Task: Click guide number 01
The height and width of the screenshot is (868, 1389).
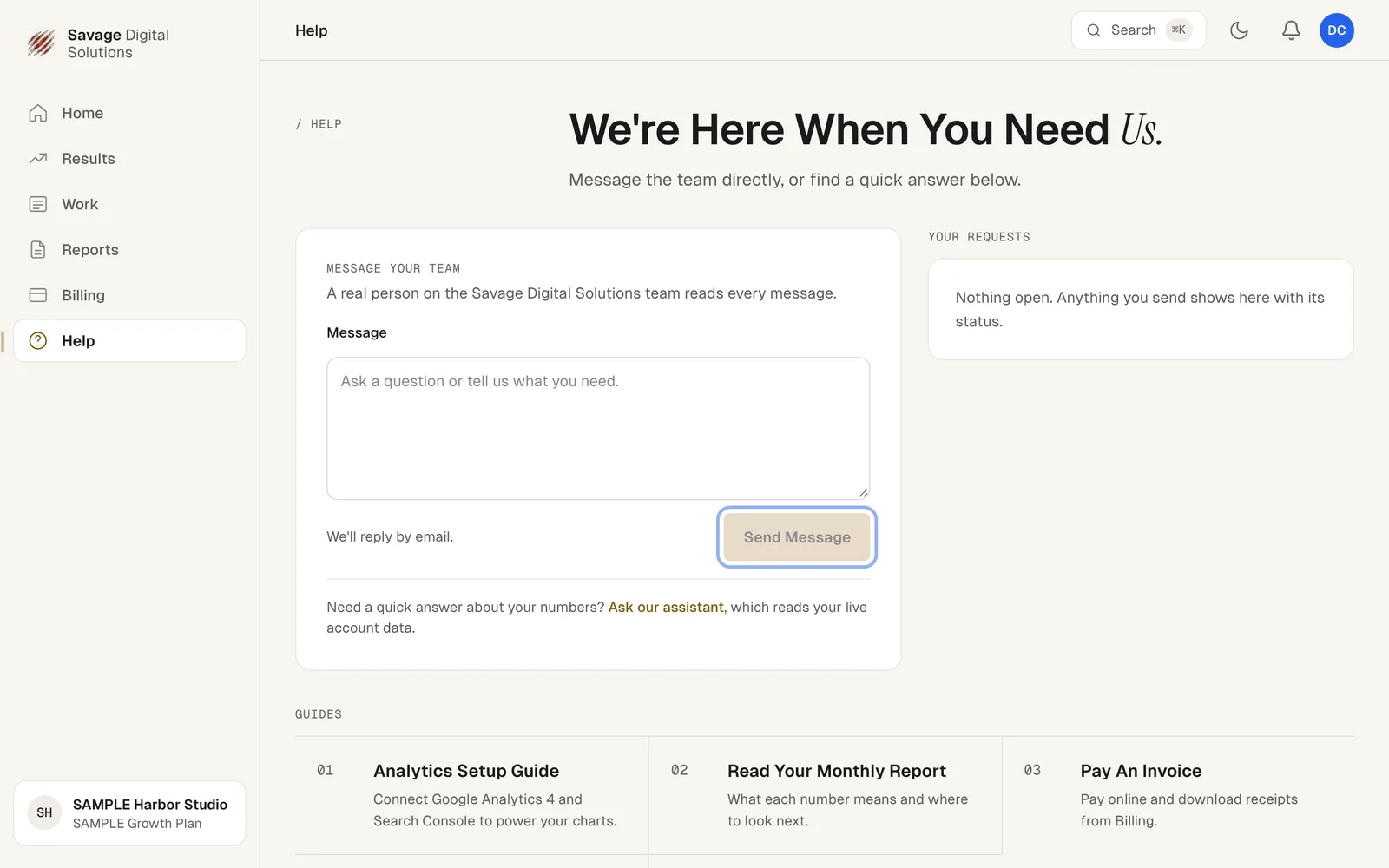Action: (326, 770)
